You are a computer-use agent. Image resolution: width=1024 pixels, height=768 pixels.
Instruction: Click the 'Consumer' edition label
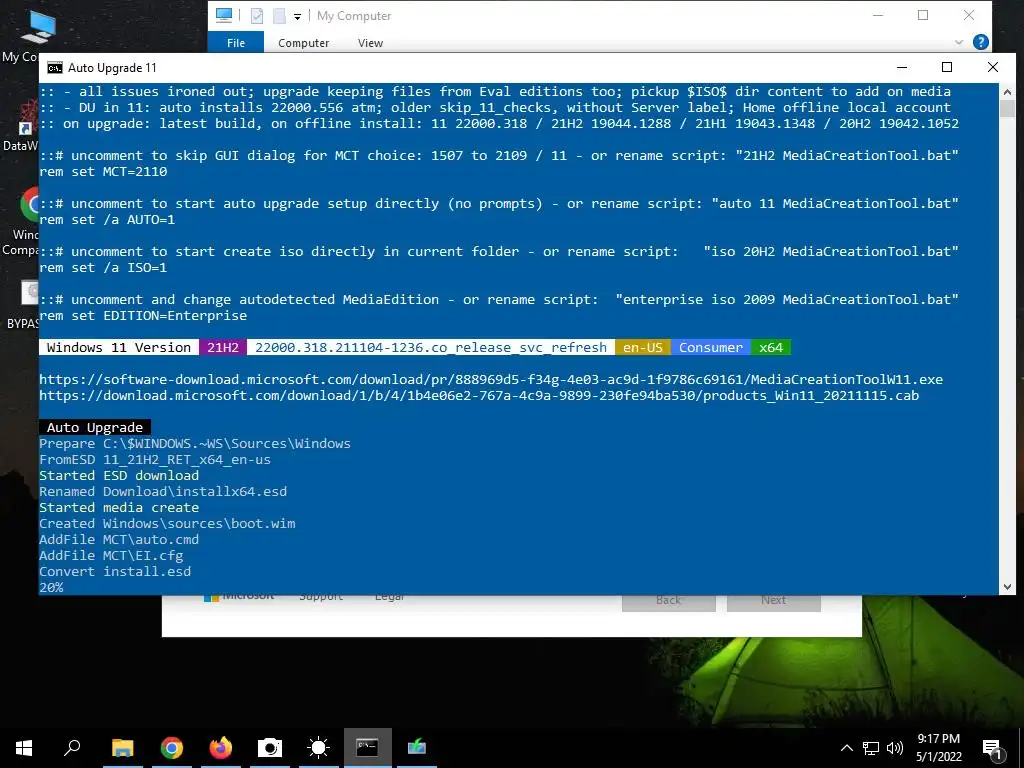[x=711, y=347]
